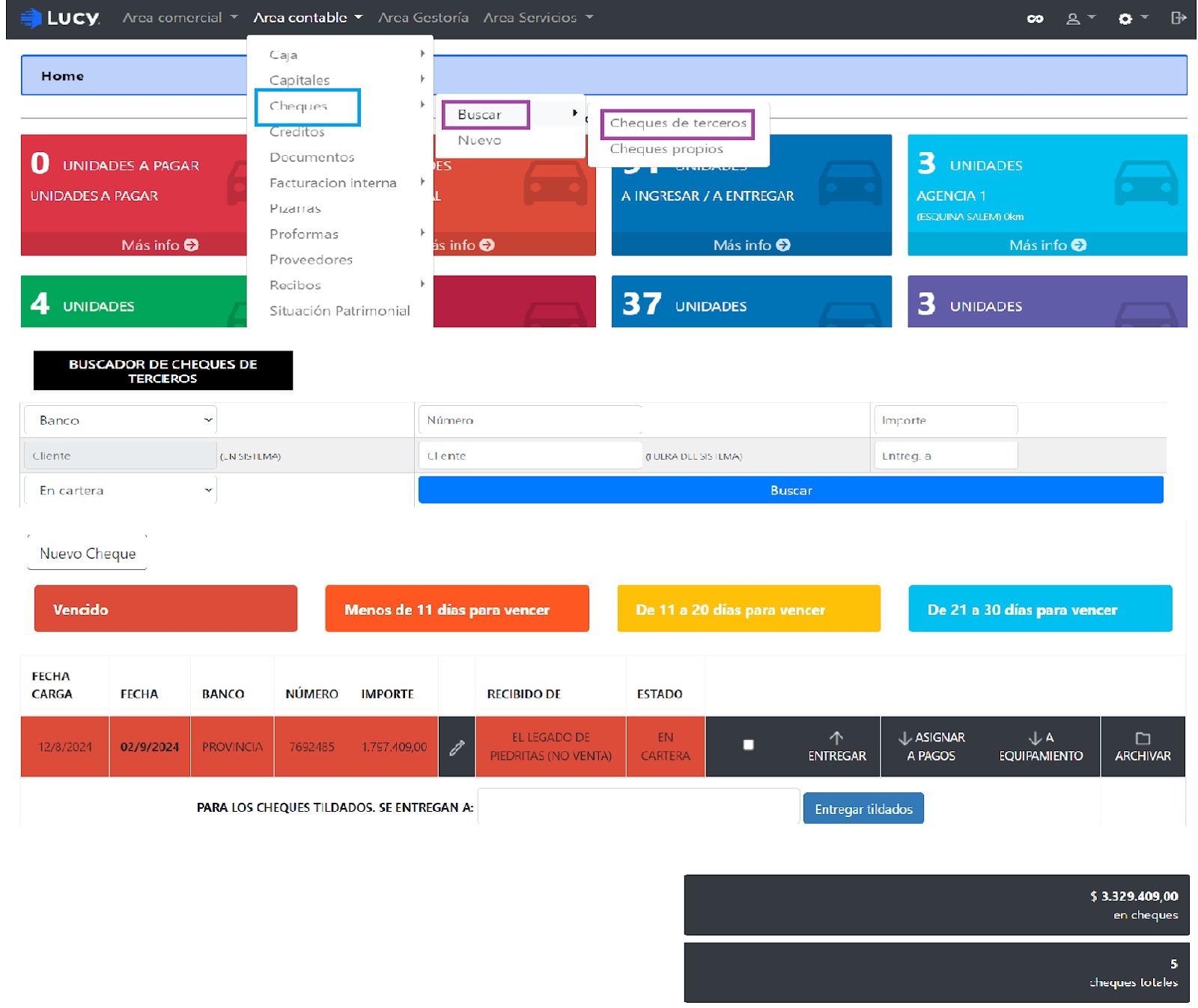Choose Cheques de terceros
1198x1008 pixels.
pyautogui.click(x=678, y=123)
